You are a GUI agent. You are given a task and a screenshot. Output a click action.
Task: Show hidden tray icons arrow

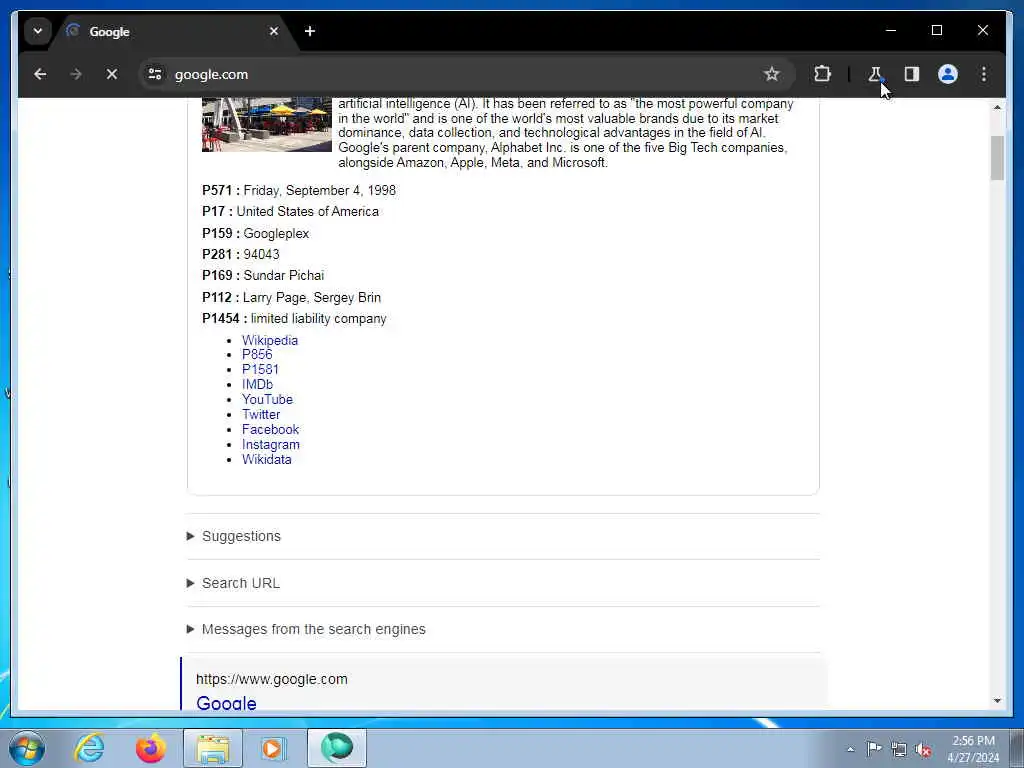(850, 749)
